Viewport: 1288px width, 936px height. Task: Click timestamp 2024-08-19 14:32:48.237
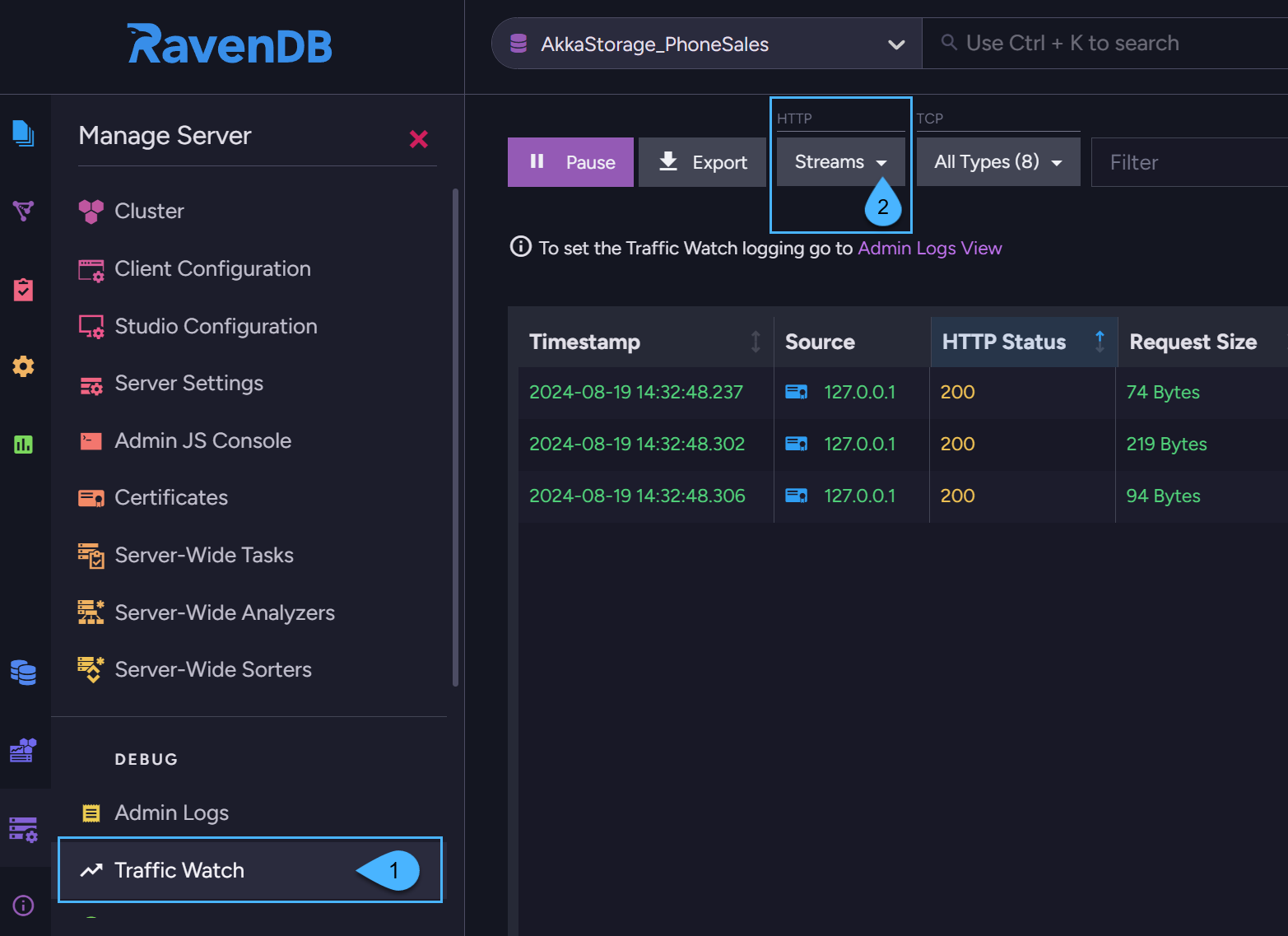point(635,392)
